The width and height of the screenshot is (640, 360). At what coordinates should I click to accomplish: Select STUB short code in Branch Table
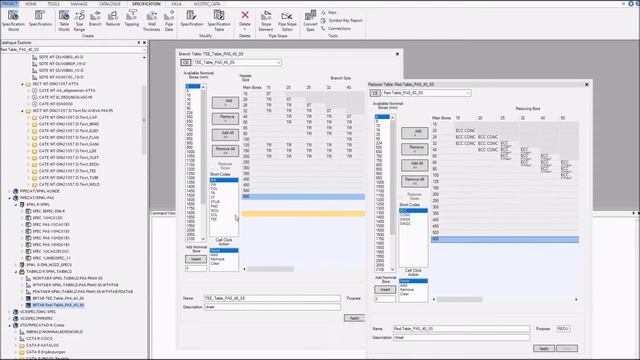[x=215, y=202]
